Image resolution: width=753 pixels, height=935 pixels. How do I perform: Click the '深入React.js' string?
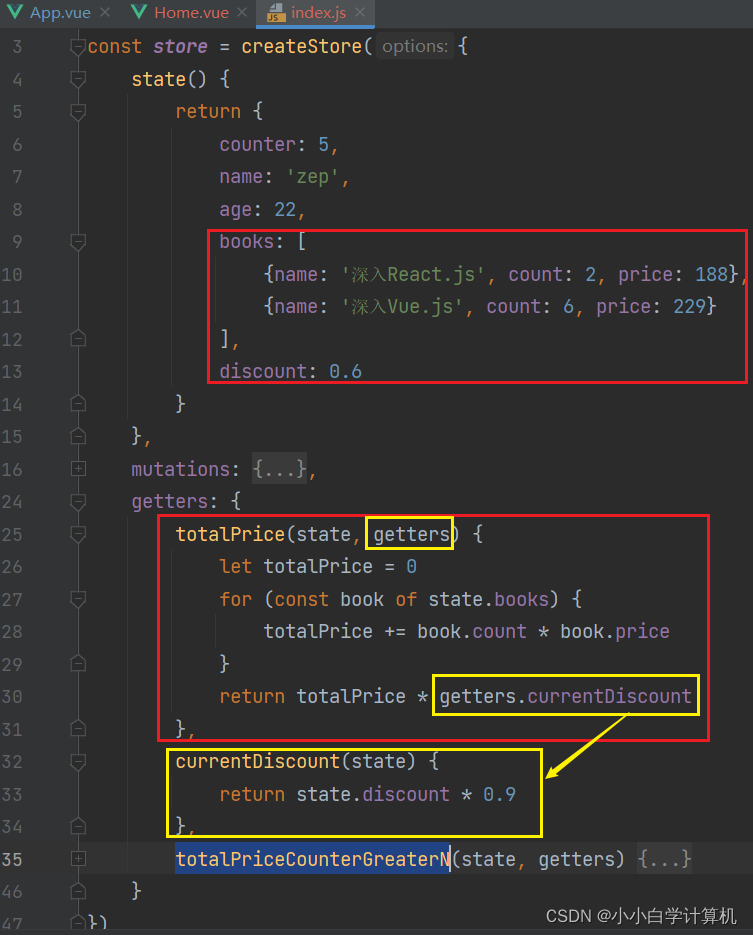414,274
